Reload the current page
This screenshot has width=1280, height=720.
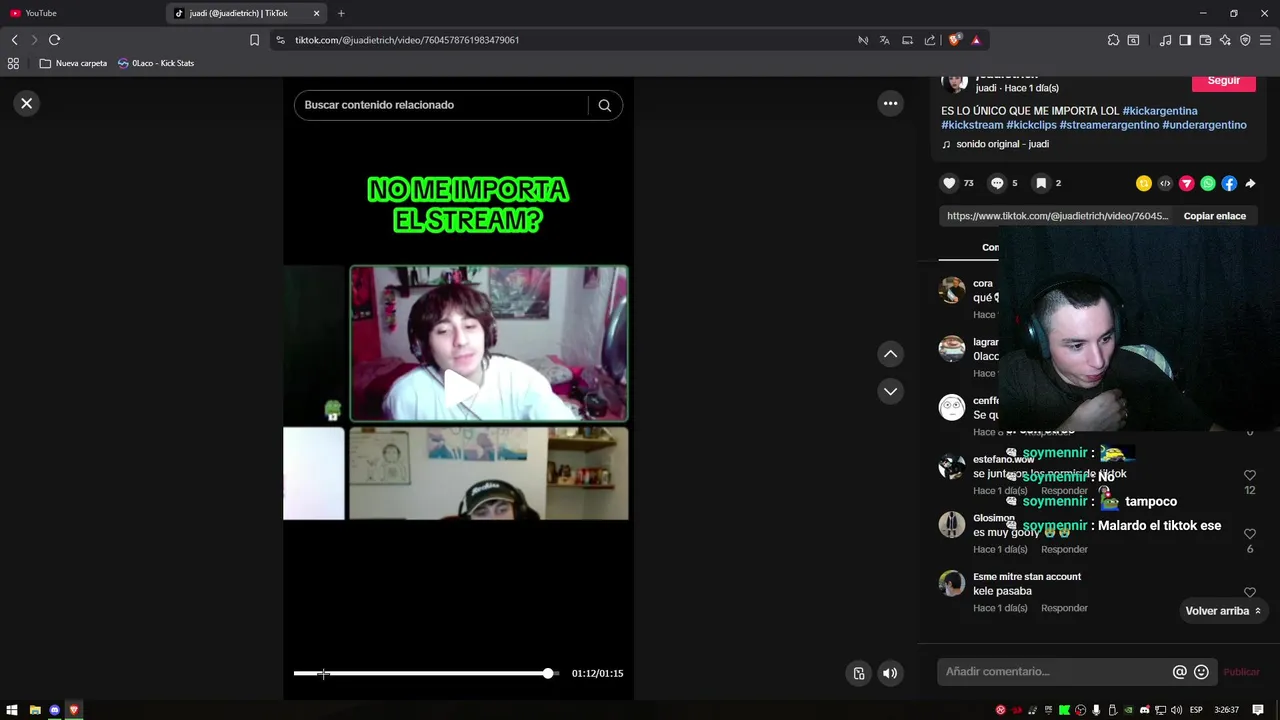[54, 40]
